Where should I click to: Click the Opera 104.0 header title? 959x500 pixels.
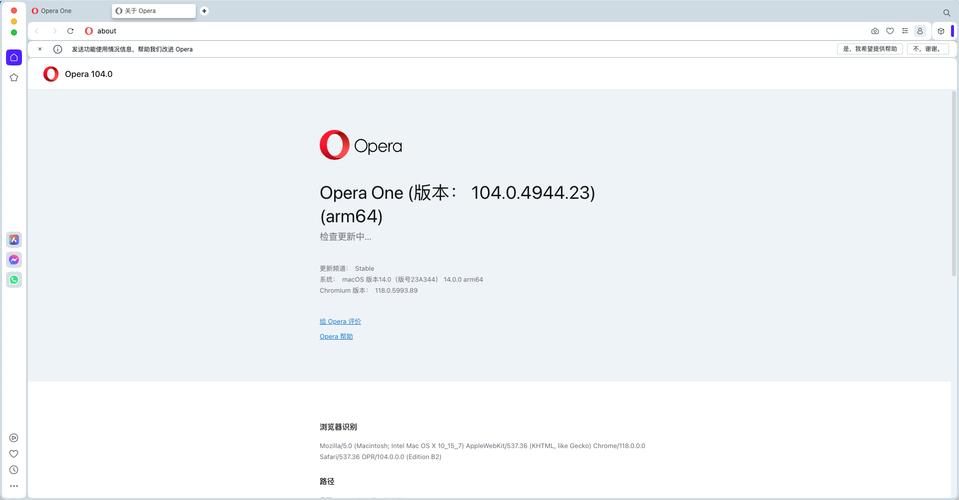pyautogui.click(x=89, y=74)
